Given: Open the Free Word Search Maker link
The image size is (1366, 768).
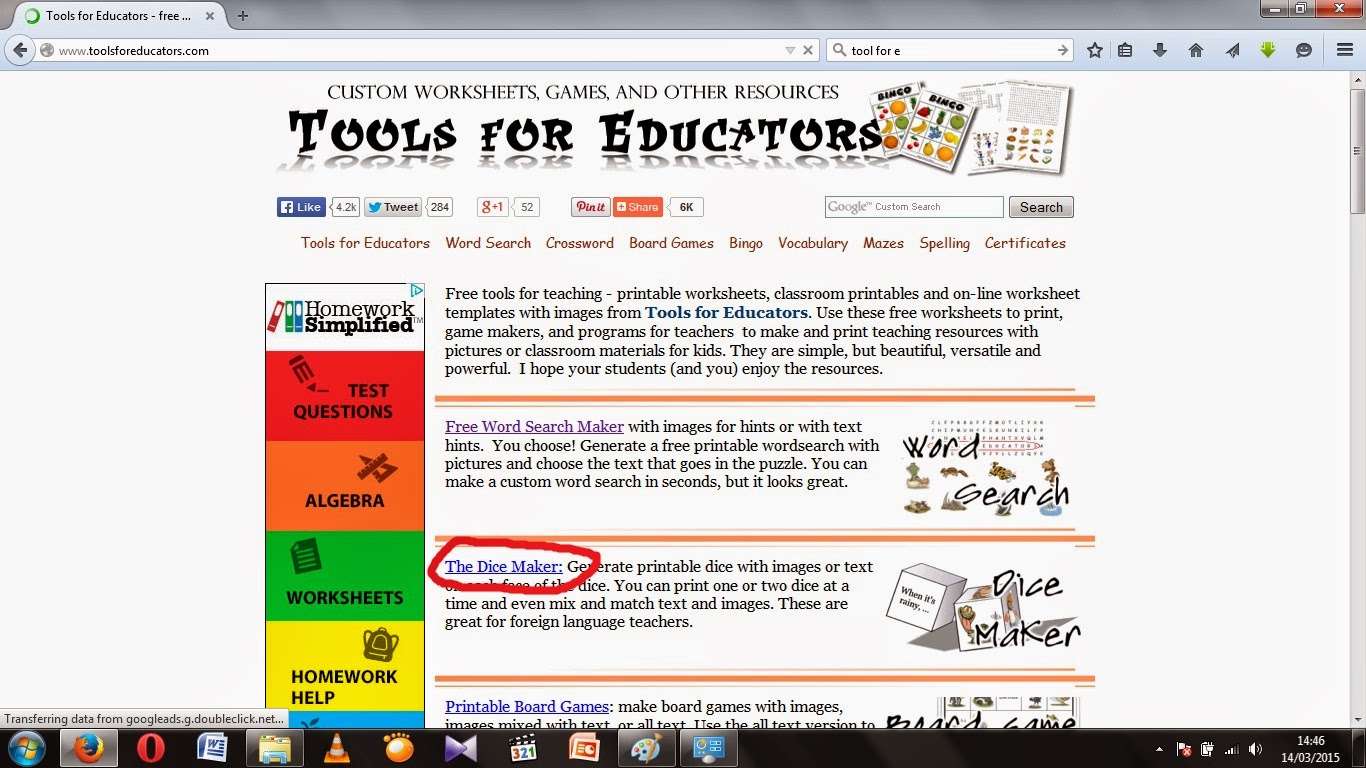Looking at the screenshot, I should tap(534, 427).
